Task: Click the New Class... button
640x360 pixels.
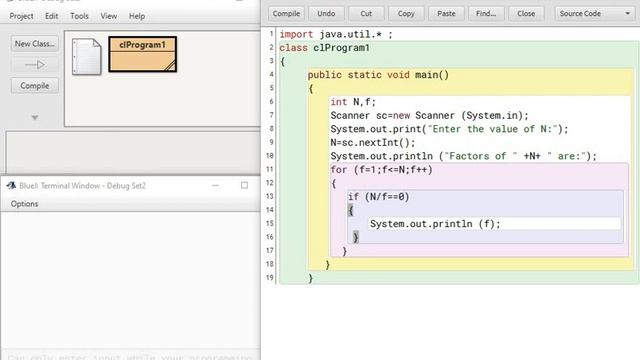Action: 35,44
